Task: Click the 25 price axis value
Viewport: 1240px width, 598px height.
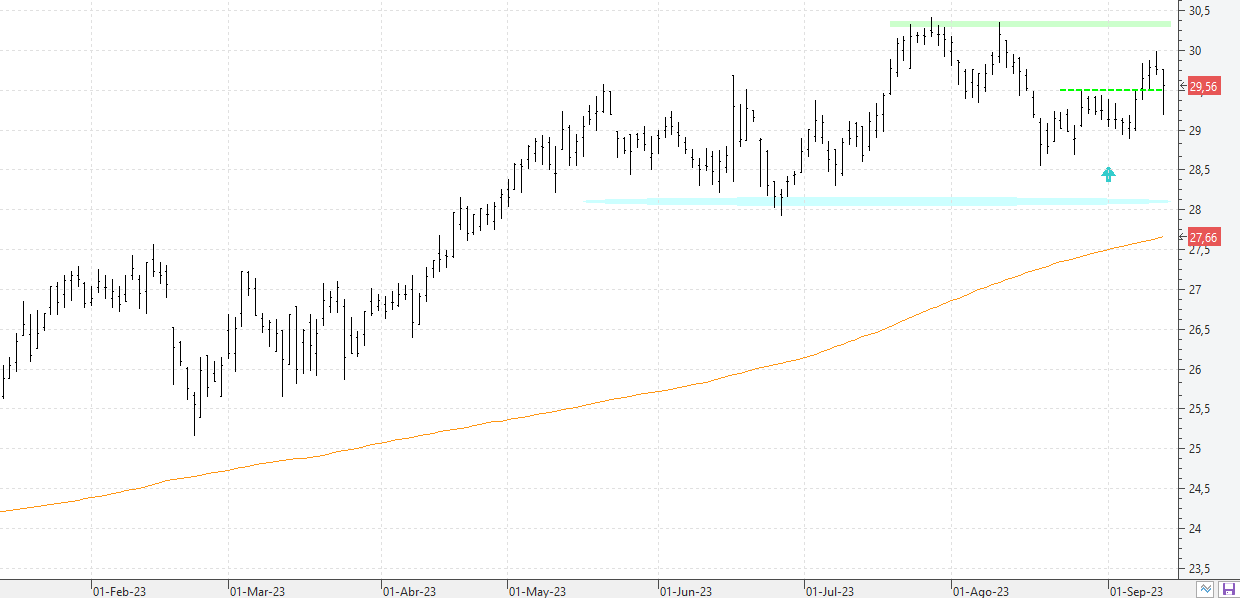Action: coord(1195,449)
